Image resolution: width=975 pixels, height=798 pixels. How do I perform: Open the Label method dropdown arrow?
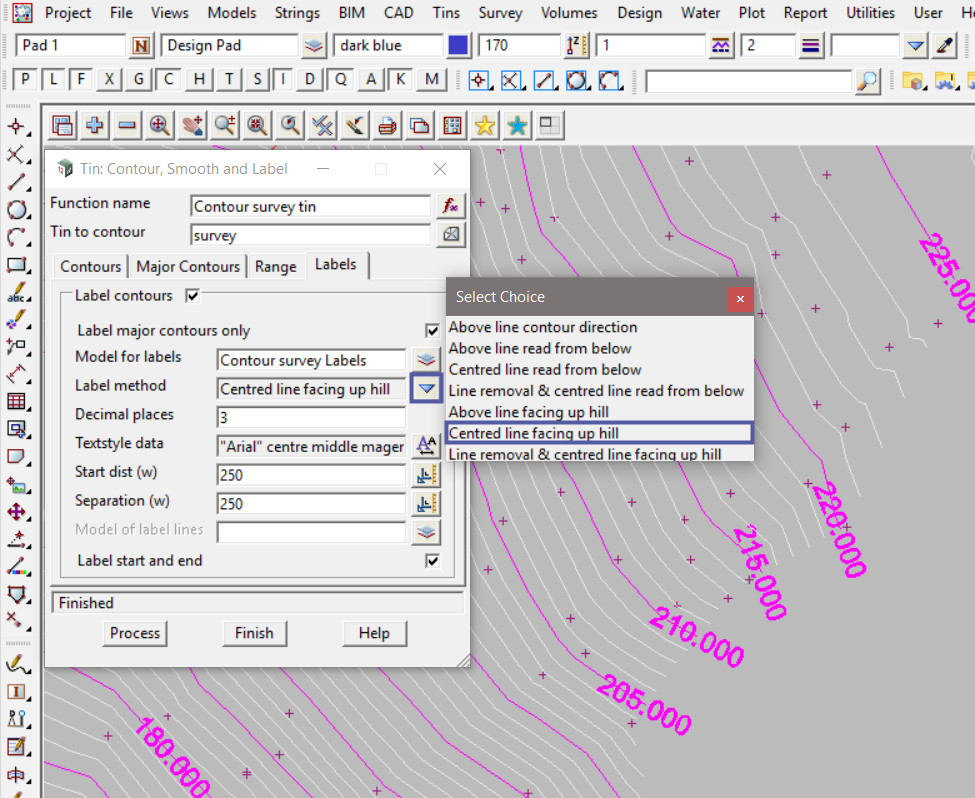427,389
